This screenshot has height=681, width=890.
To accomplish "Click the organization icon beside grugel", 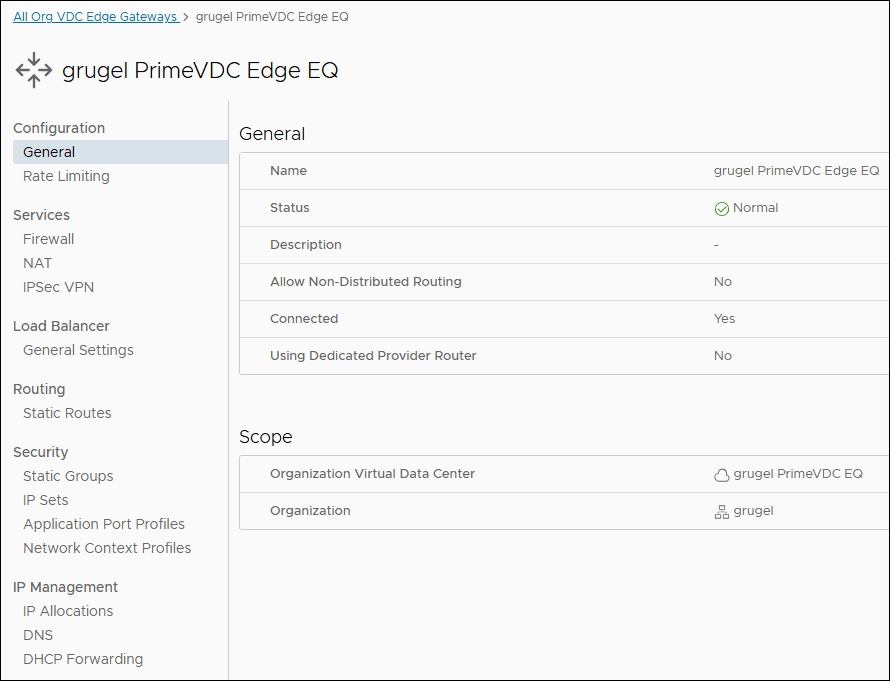I will 721,512.
